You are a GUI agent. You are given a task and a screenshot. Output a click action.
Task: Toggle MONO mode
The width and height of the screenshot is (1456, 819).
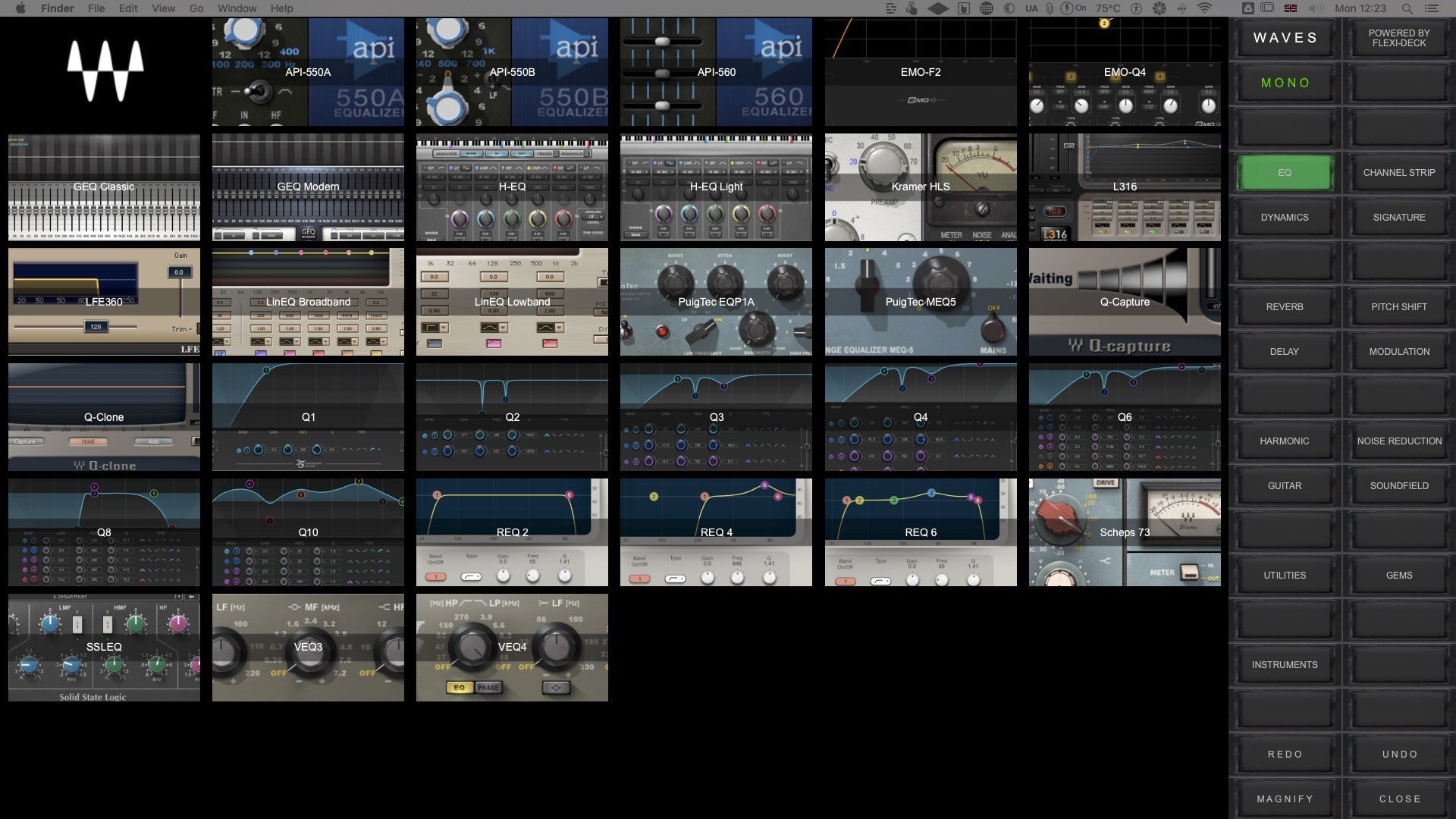[x=1284, y=83]
